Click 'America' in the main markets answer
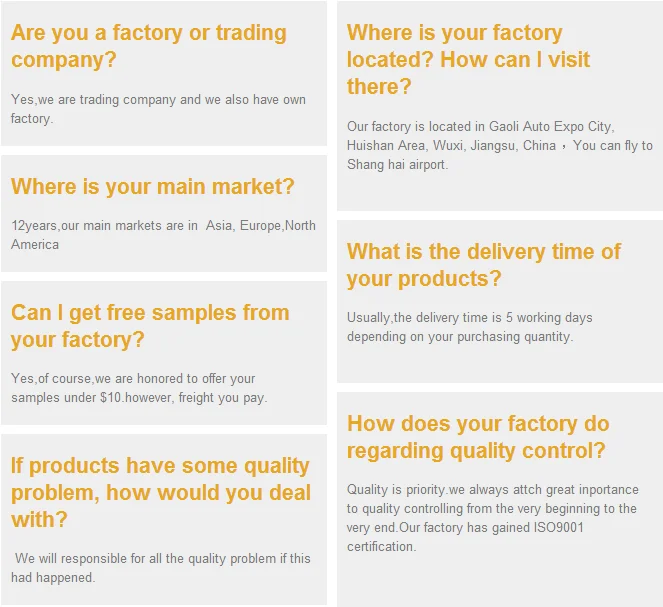The width and height of the screenshot is (663, 607). (x=35, y=245)
